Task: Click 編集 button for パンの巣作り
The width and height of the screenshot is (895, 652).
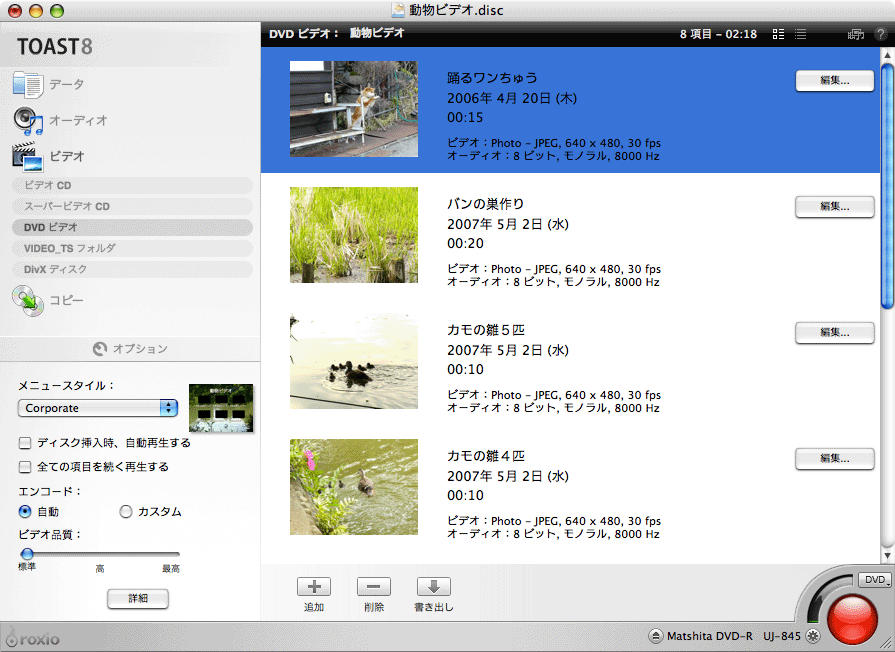Action: tap(834, 207)
